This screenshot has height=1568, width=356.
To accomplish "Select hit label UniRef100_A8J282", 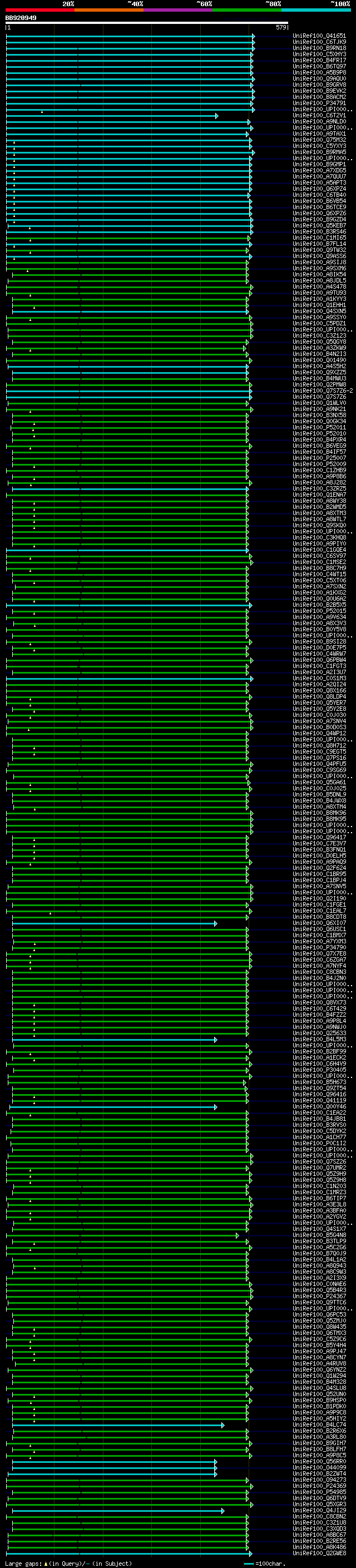I will [x=319, y=482].
